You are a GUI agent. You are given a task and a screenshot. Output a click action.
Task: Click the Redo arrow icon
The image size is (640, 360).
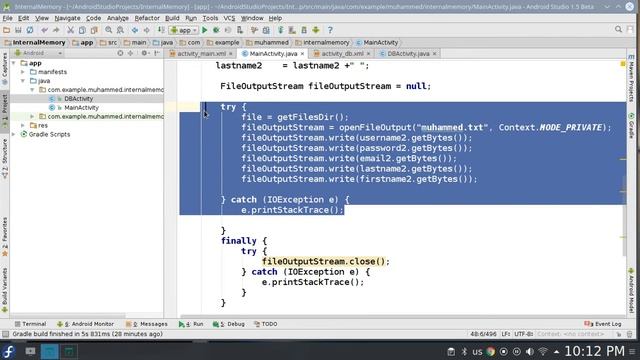tap(56, 30)
